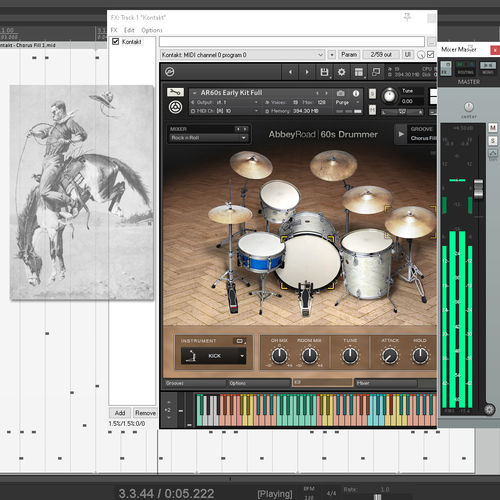Toggle Master FX button in mixer
The width and height of the screenshot is (500, 500).
pos(446,68)
